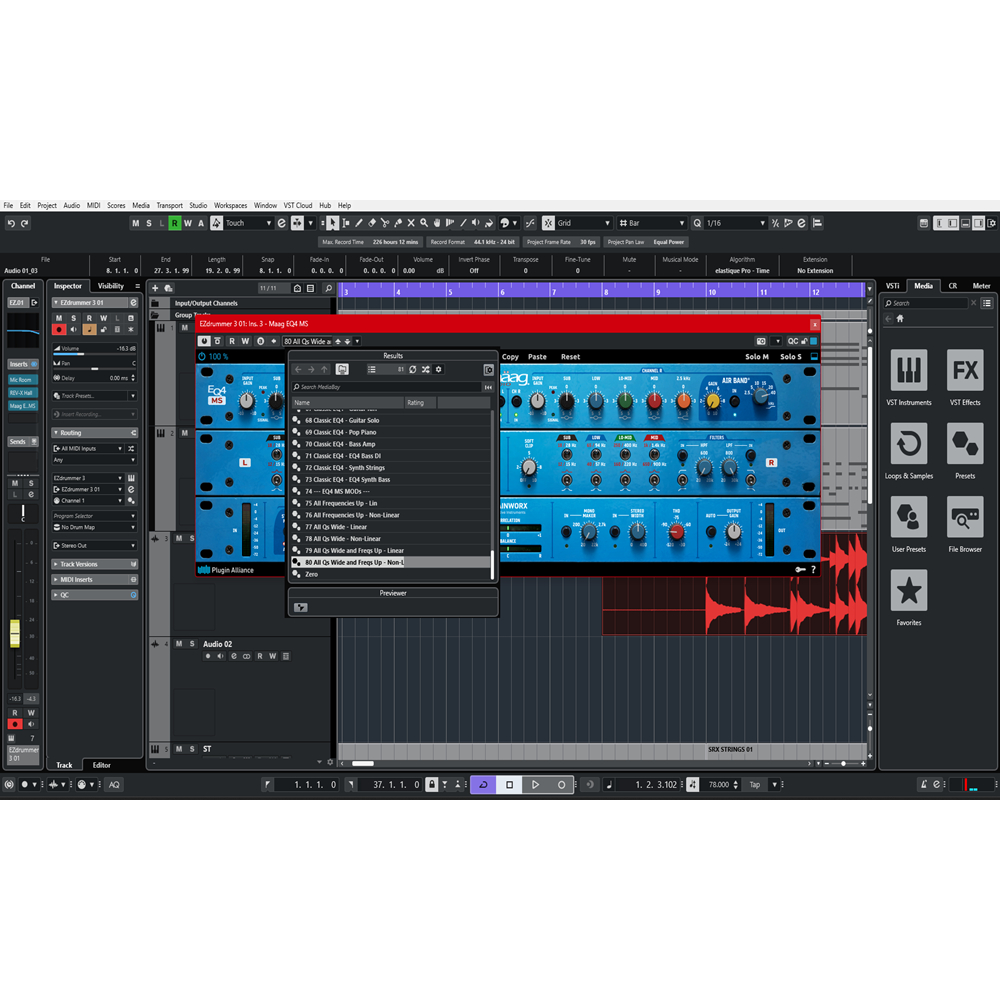Expand MIDI Inserts section in Inspector
The image size is (1000, 1000).
click(94, 580)
